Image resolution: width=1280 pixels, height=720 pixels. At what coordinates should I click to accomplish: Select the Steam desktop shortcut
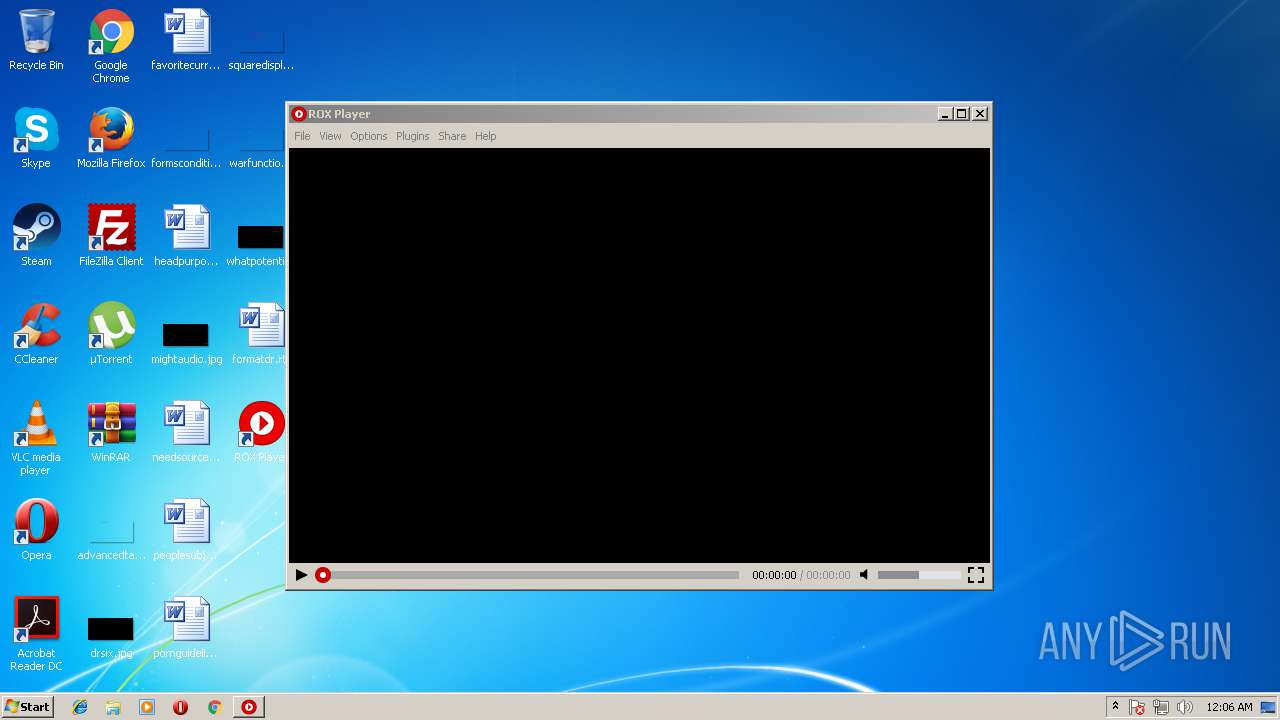[36, 236]
